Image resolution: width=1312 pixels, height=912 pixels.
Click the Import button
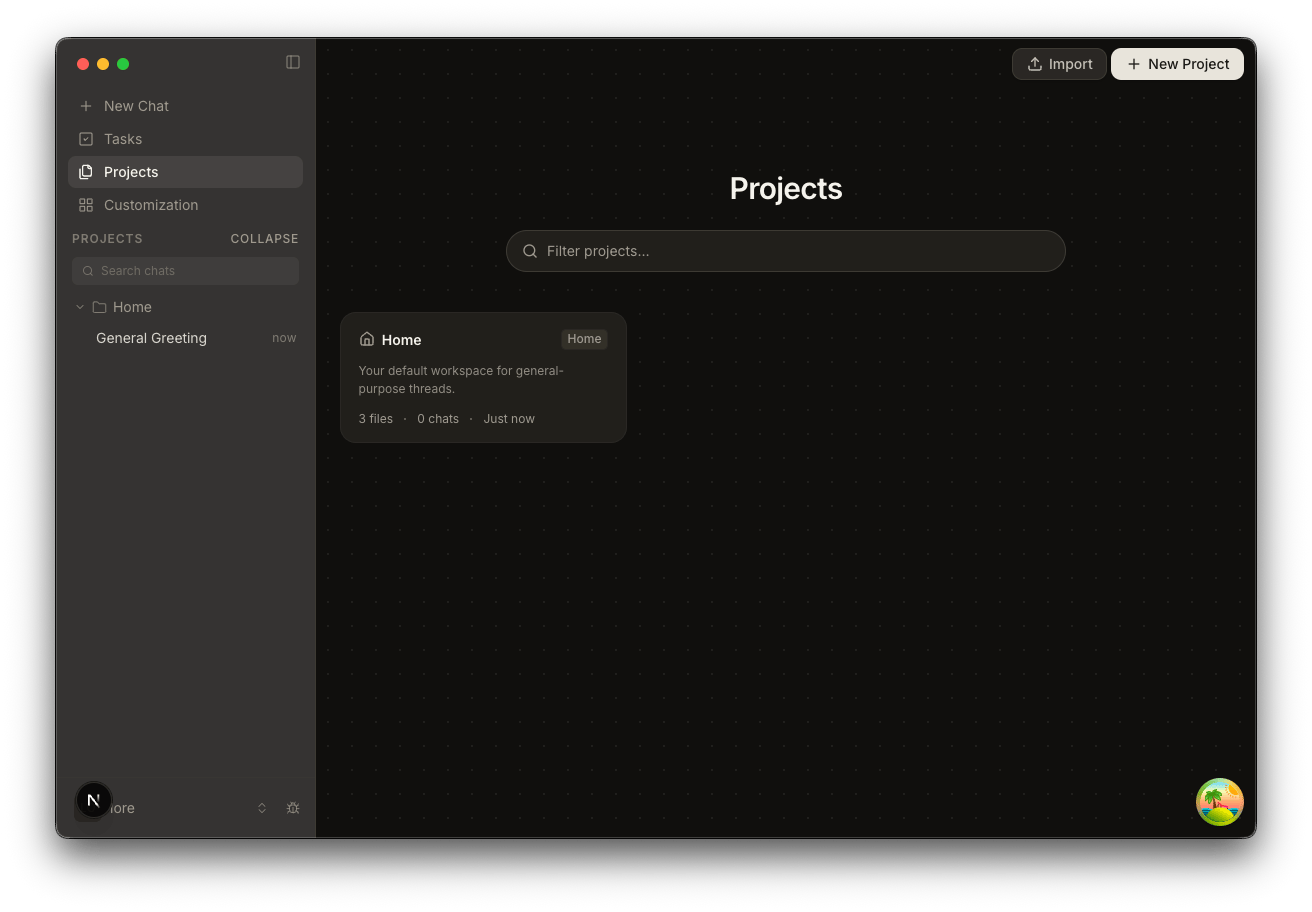(1059, 64)
